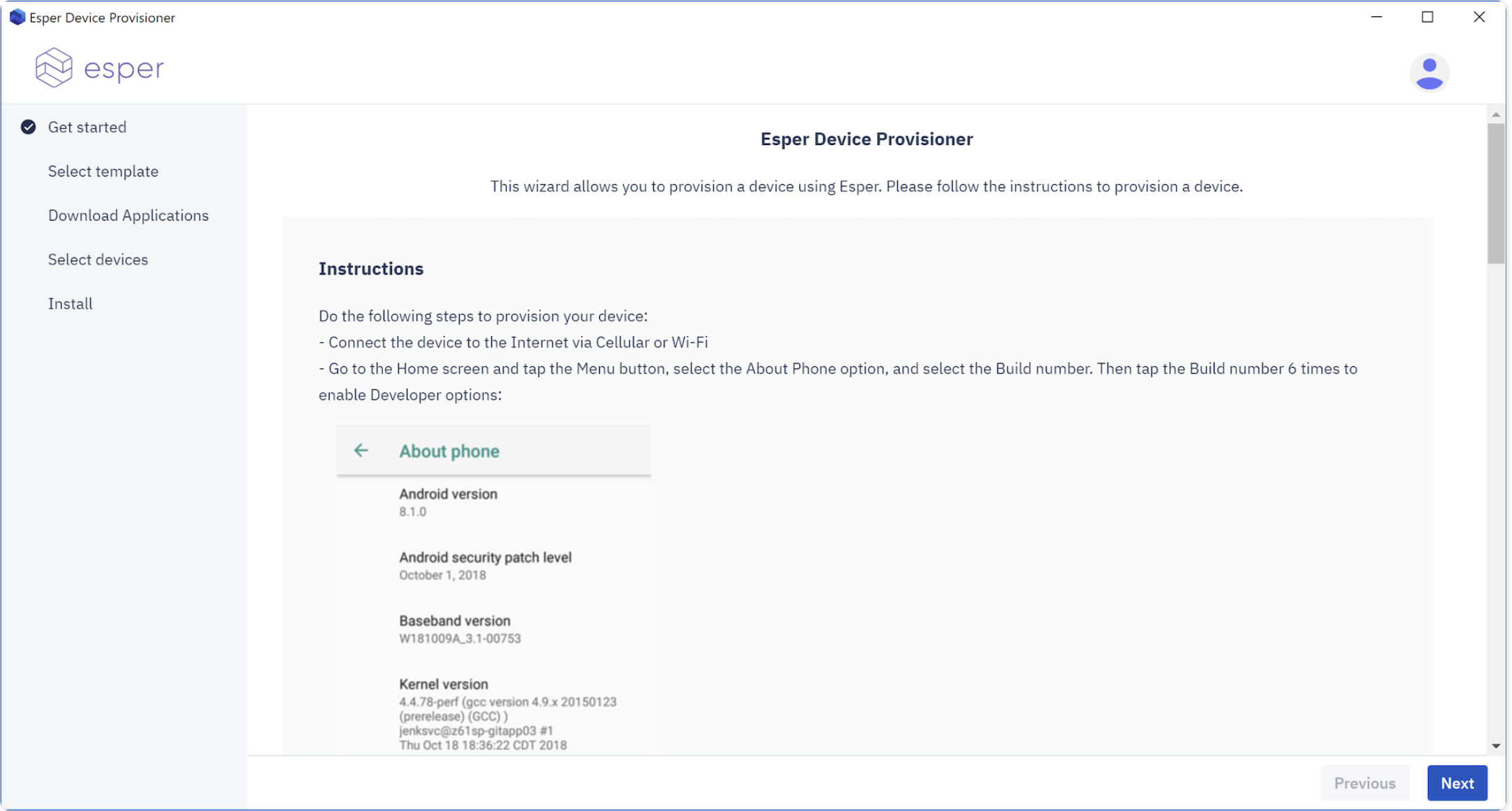Viewport: 1512px width, 811px height.
Task: Click the Get started checkmark icon
Action: point(28,127)
